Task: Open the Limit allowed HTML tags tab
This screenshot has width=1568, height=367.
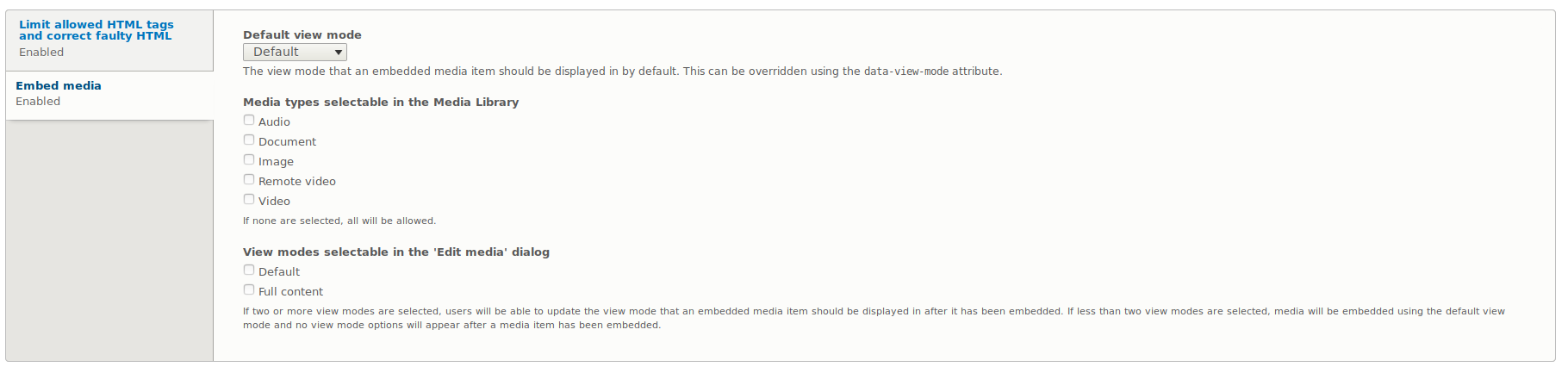Action: tap(96, 30)
